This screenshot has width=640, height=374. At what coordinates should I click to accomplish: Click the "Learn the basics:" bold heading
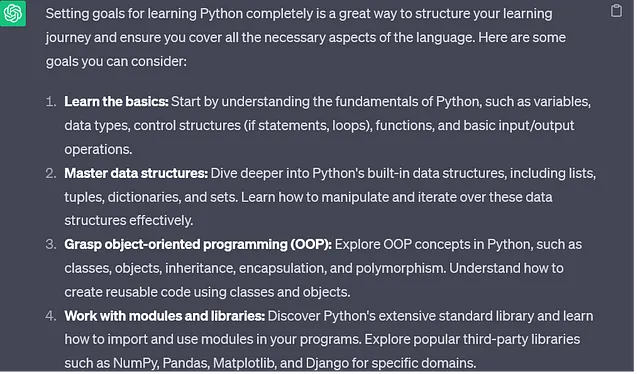[x=116, y=101]
